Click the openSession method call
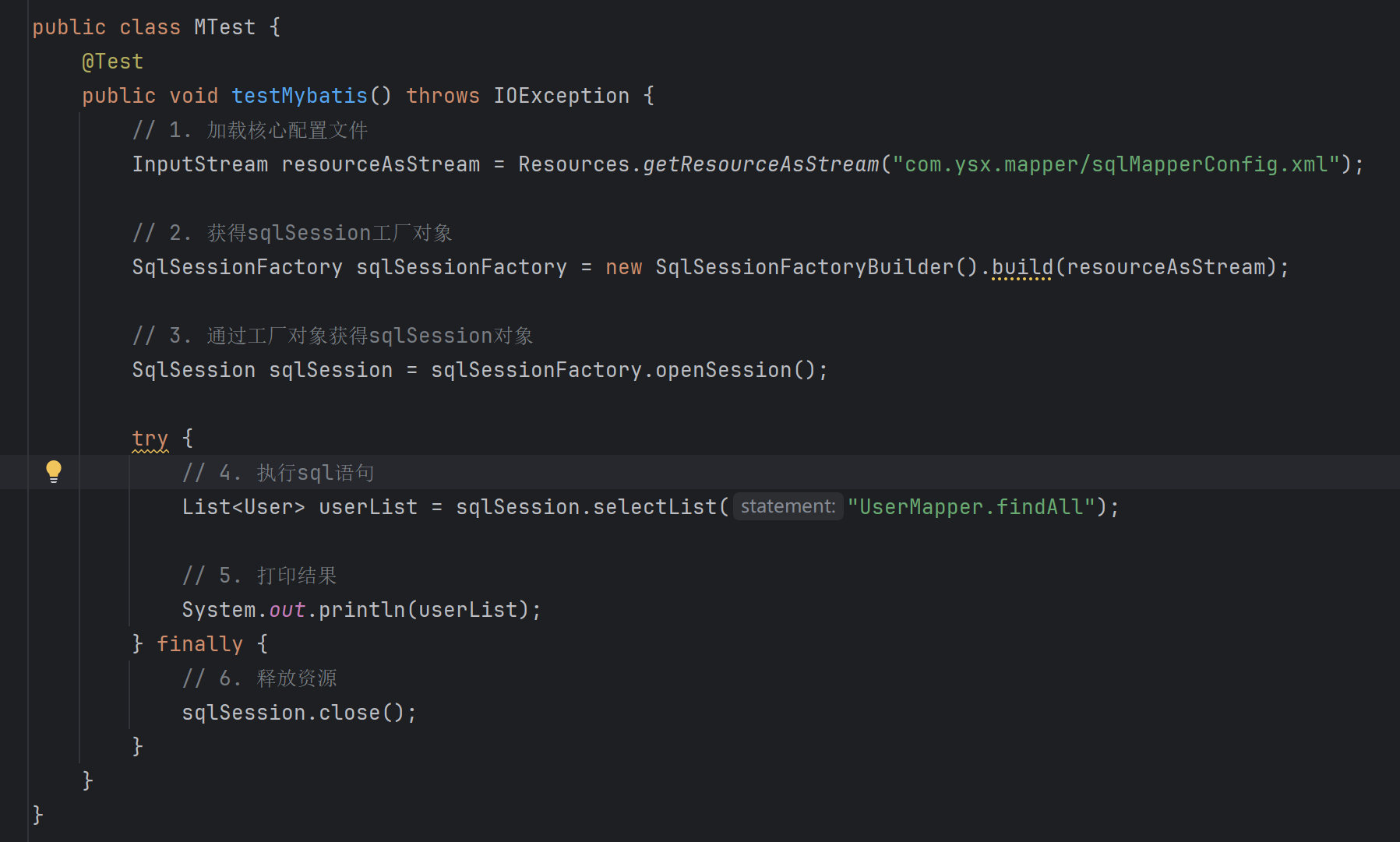 (723, 370)
